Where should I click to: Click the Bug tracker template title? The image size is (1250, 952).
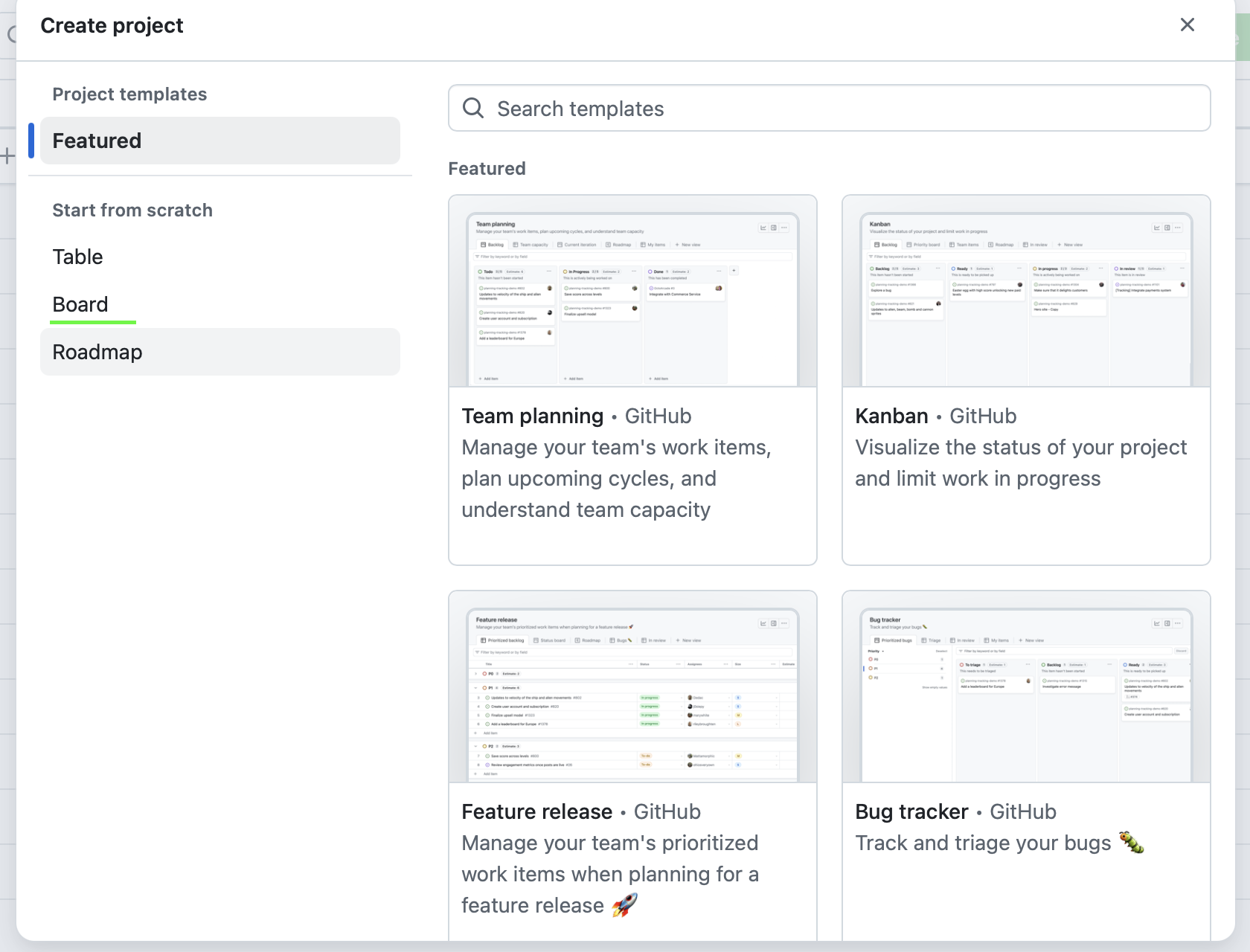(x=911, y=811)
